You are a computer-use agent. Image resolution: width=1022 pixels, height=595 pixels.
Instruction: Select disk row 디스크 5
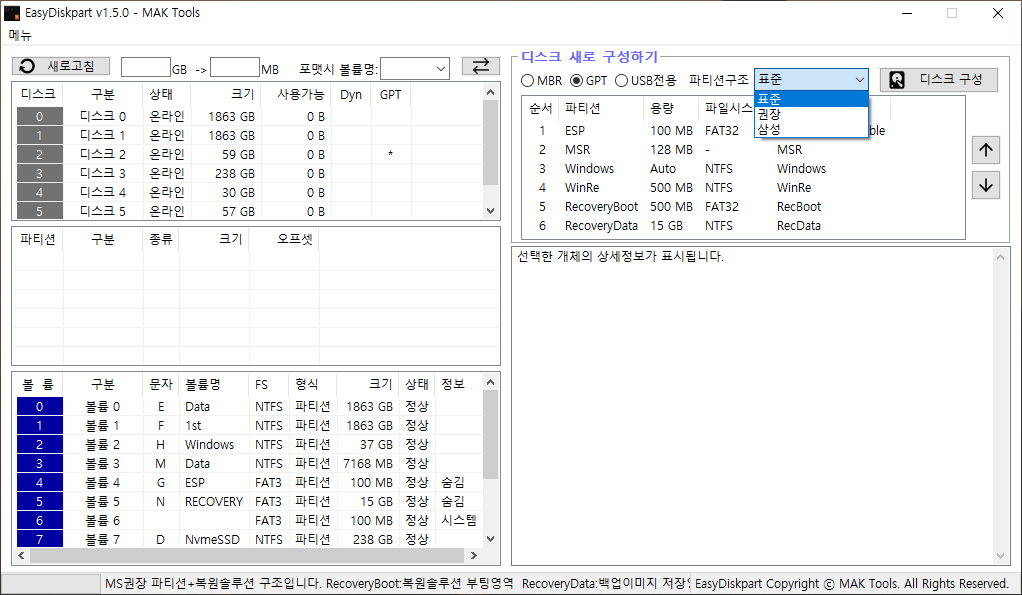point(250,210)
